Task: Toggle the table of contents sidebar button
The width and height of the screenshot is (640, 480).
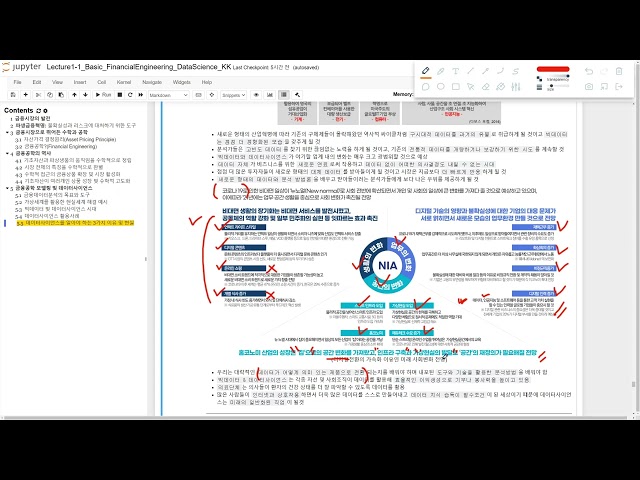Action: pos(284,95)
